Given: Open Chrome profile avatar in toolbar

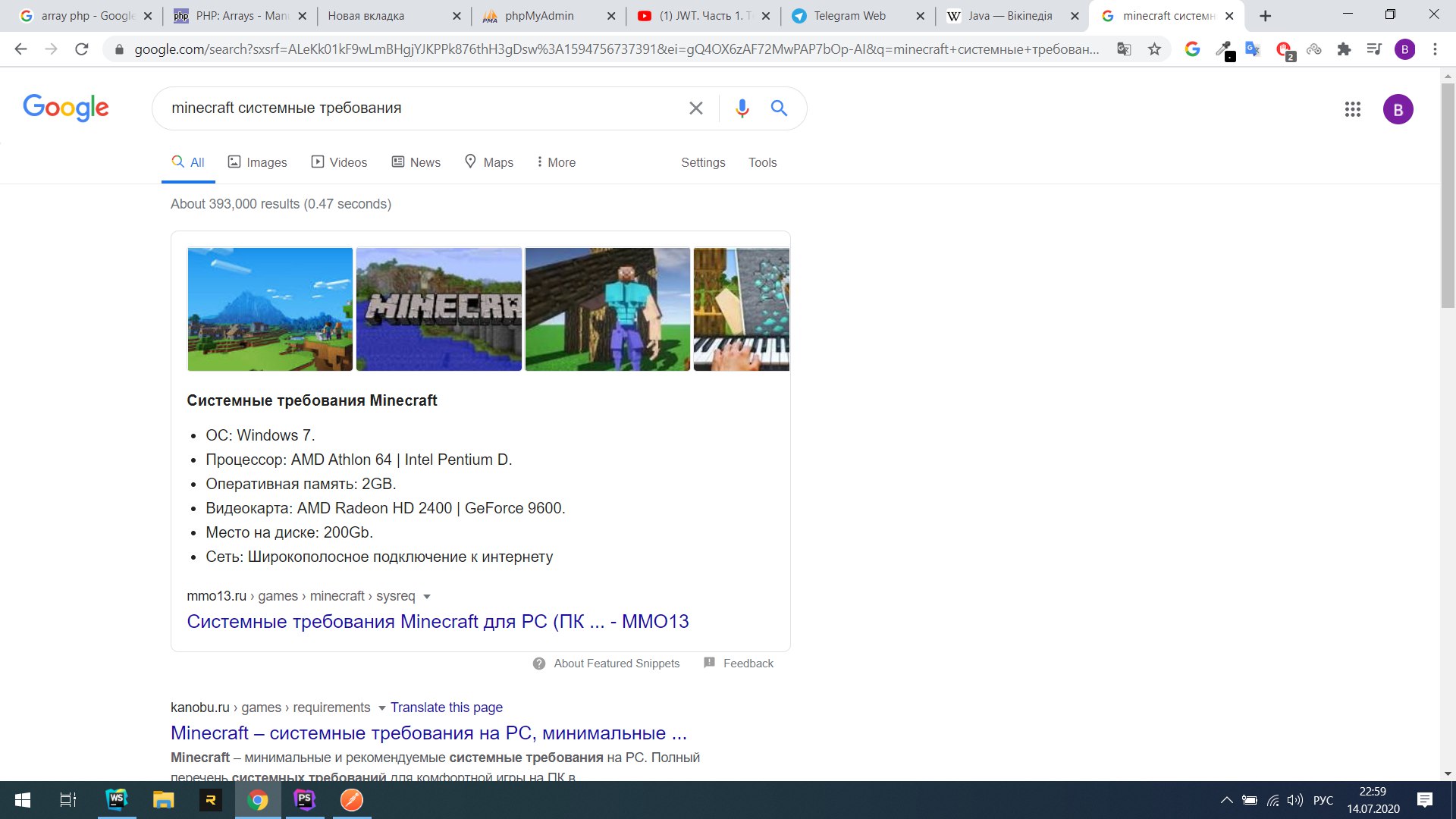Looking at the screenshot, I should tap(1404, 49).
